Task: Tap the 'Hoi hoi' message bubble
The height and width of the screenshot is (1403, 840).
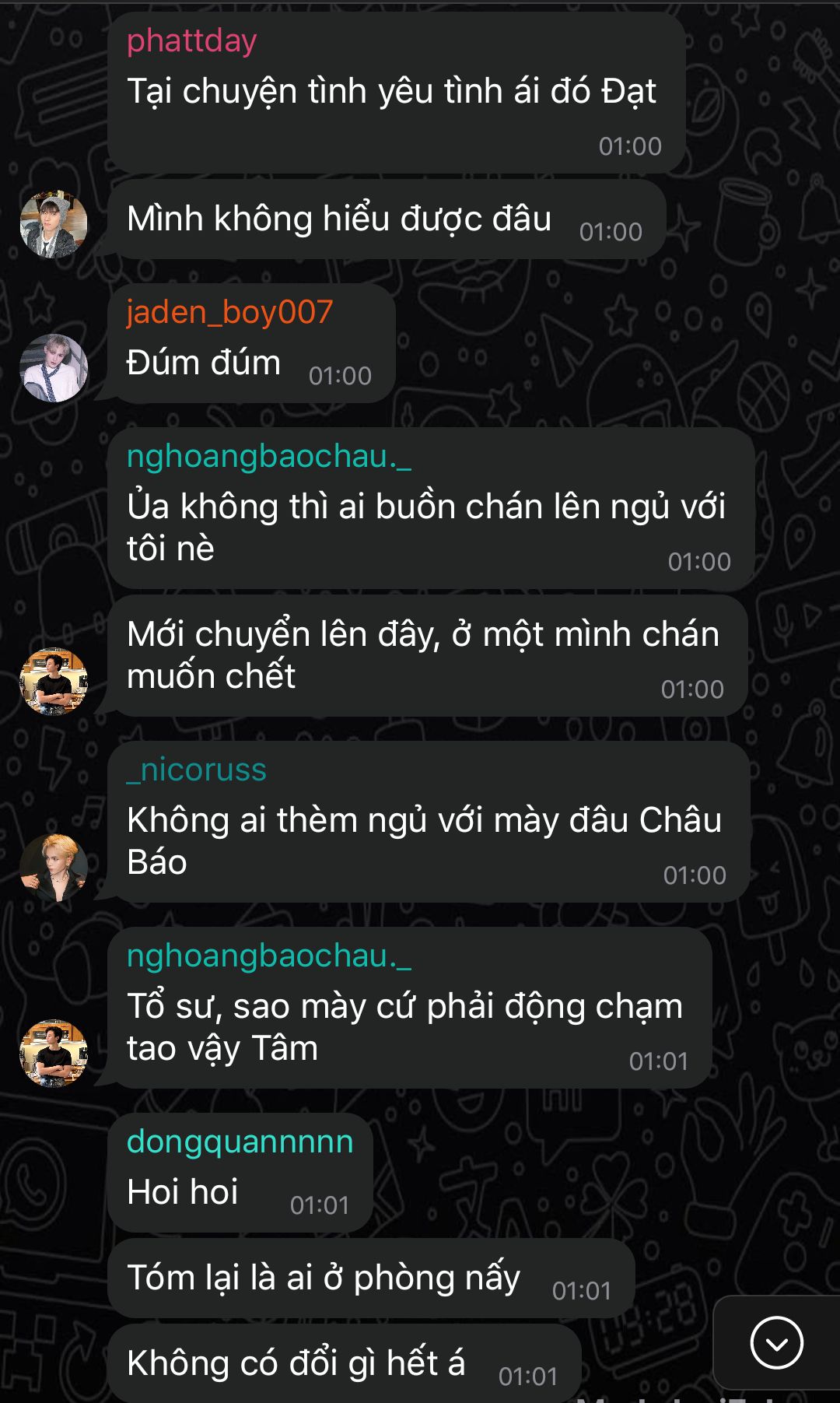Action: [x=240, y=1173]
